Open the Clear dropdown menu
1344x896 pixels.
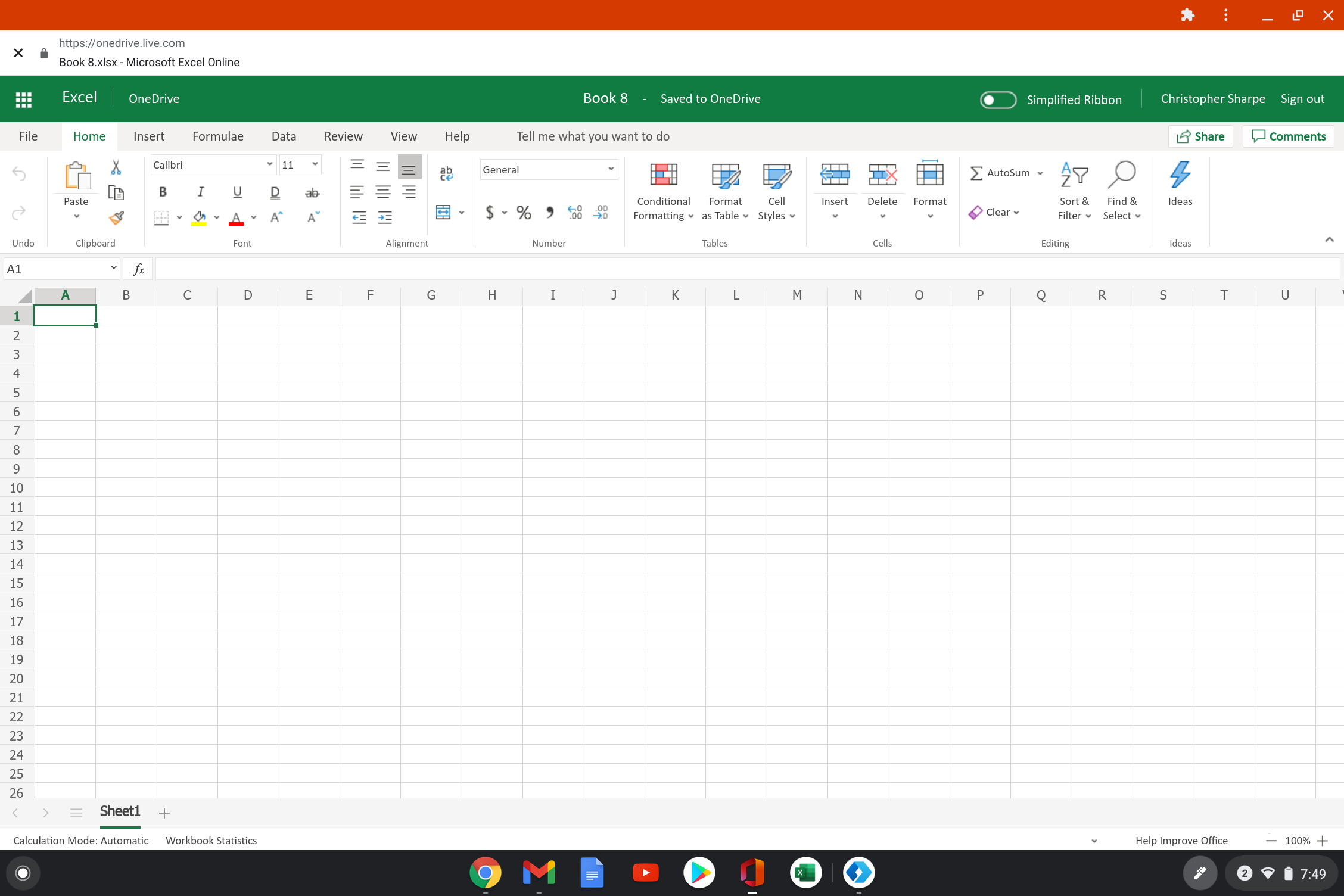994,212
